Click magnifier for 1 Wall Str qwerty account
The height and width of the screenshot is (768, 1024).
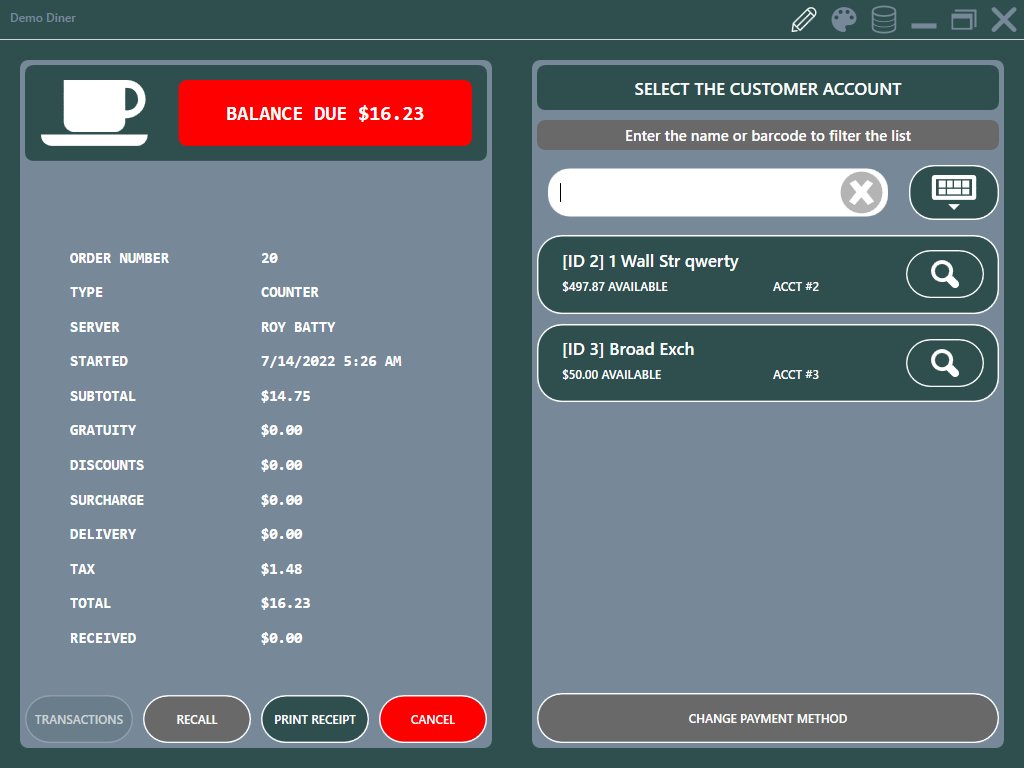[944, 274]
